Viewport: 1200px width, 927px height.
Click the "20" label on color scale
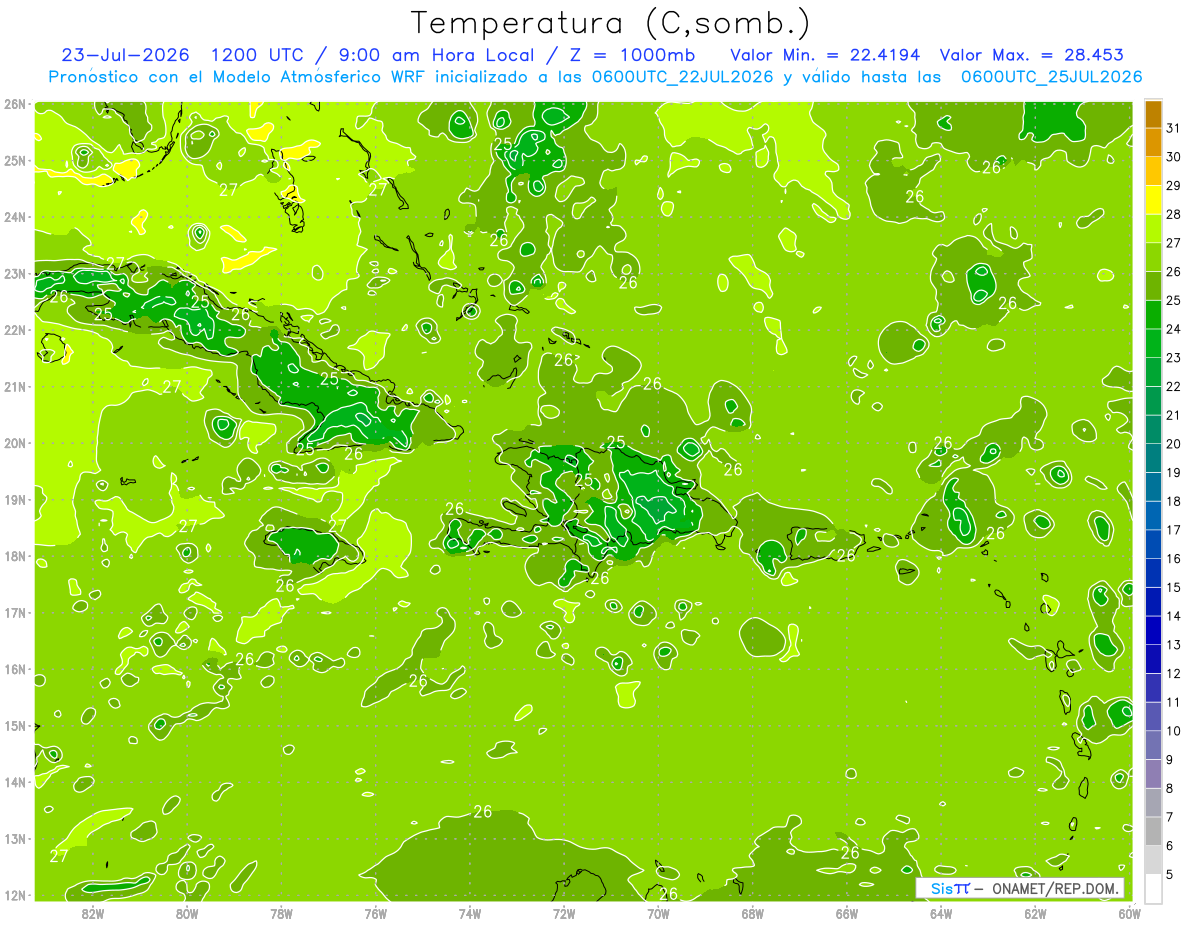pos(1174,444)
